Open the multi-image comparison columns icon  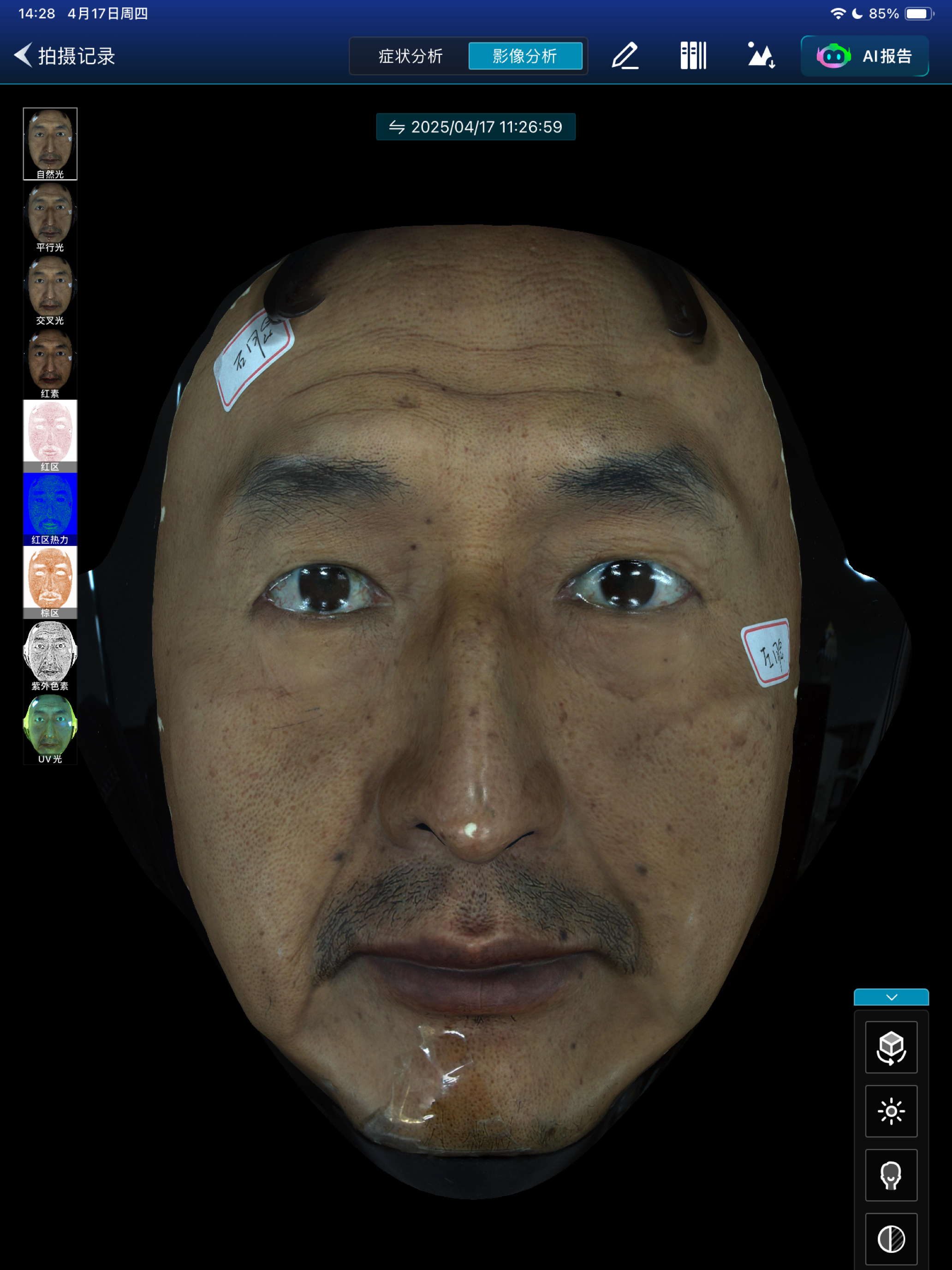(693, 56)
